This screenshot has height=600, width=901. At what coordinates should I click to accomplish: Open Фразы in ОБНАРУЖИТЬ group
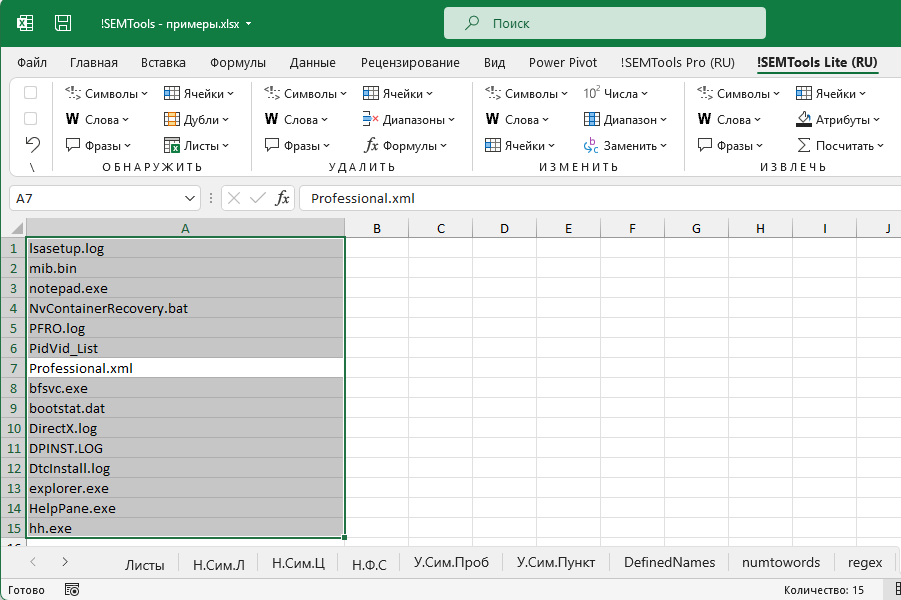(x=98, y=145)
